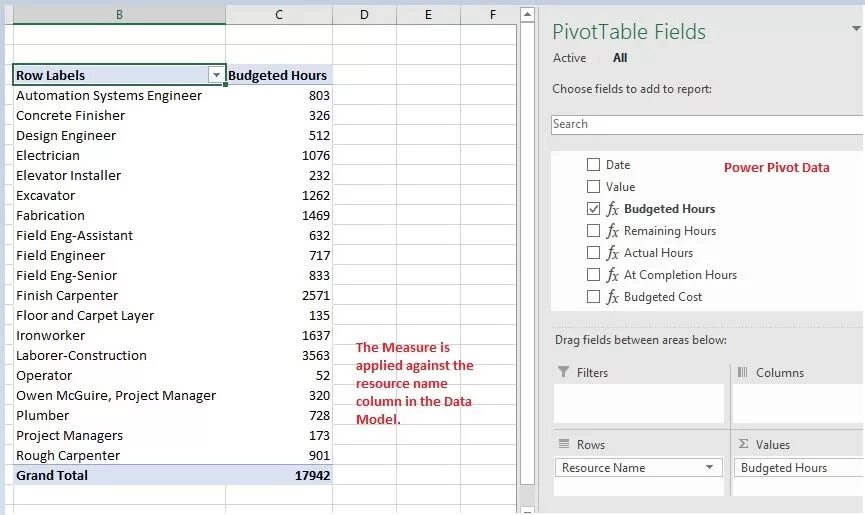Switch to the Active fields tab
This screenshot has width=865, height=515.
(x=569, y=58)
